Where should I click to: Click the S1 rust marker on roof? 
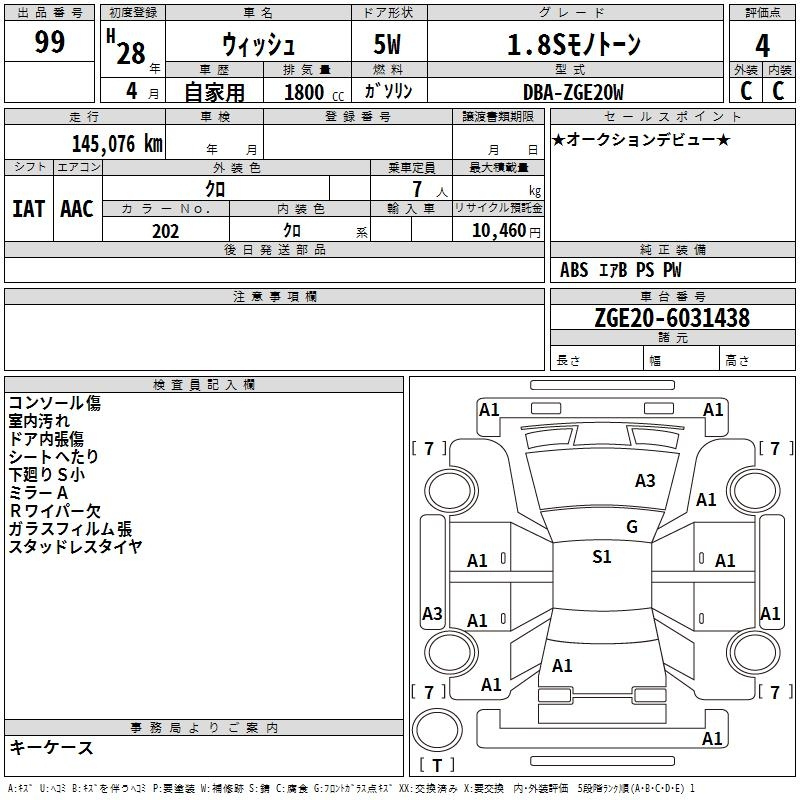point(601,557)
